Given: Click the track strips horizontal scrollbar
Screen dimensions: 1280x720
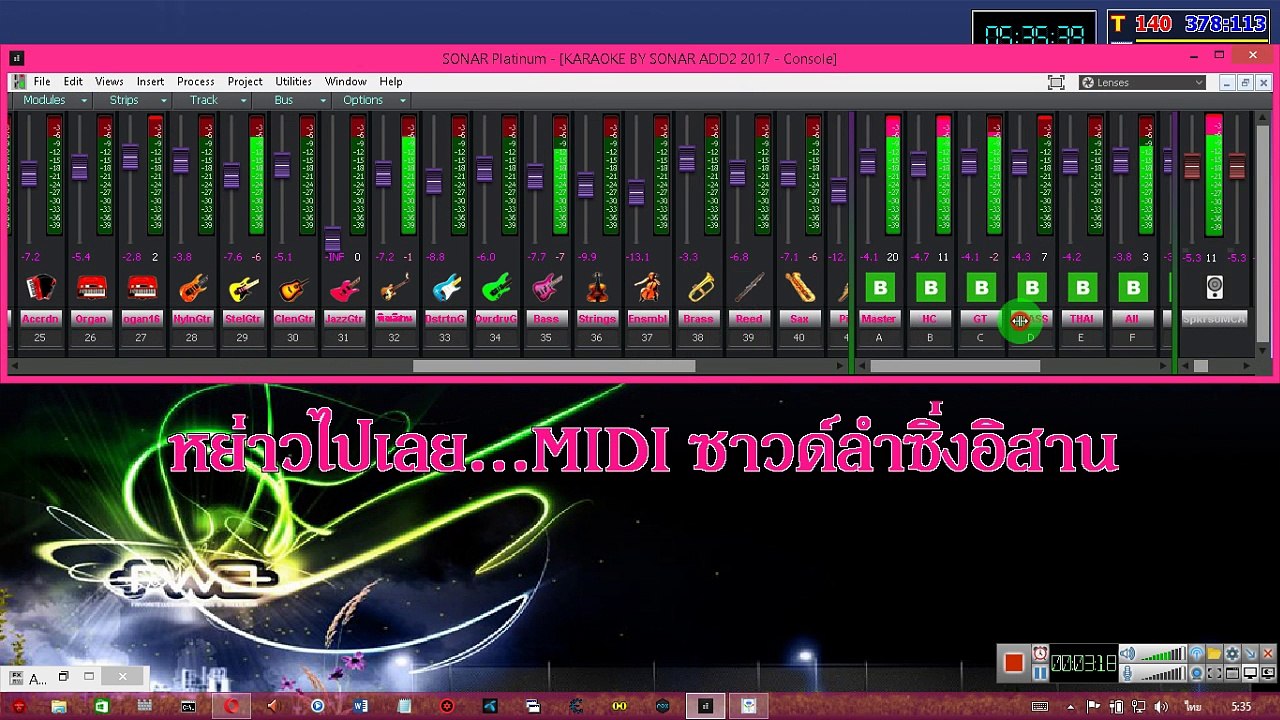Looking at the screenshot, I should 554,366.
